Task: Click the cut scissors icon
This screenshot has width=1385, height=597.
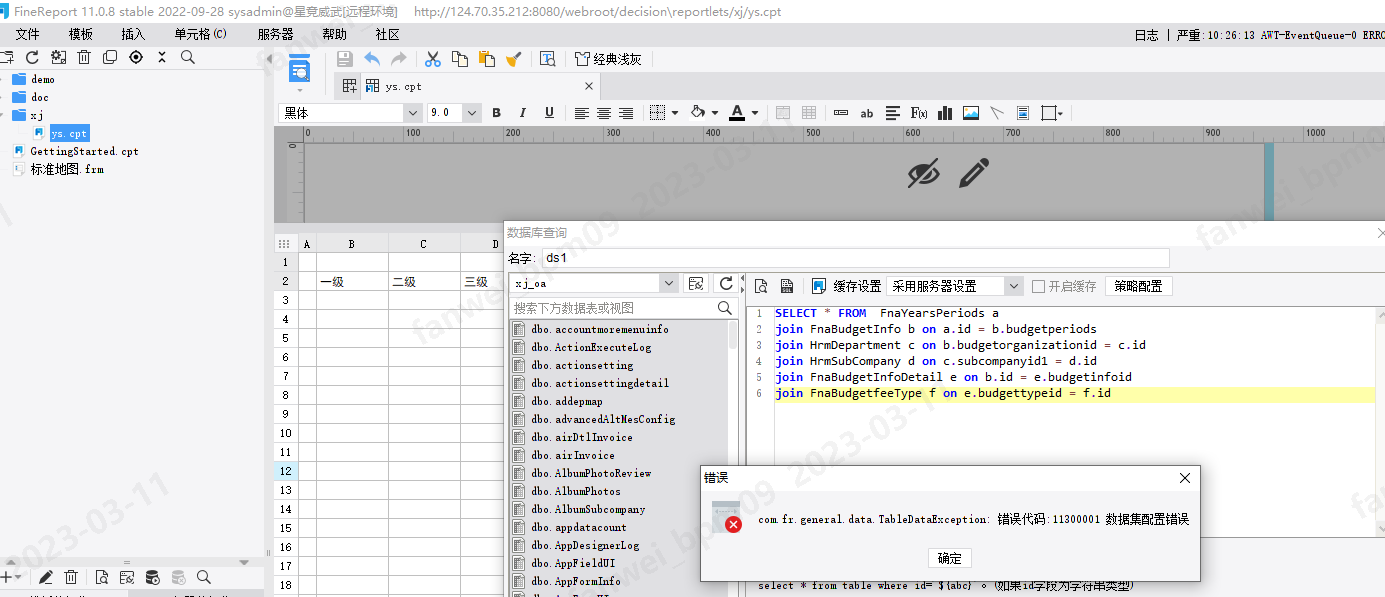Action: 433,59
